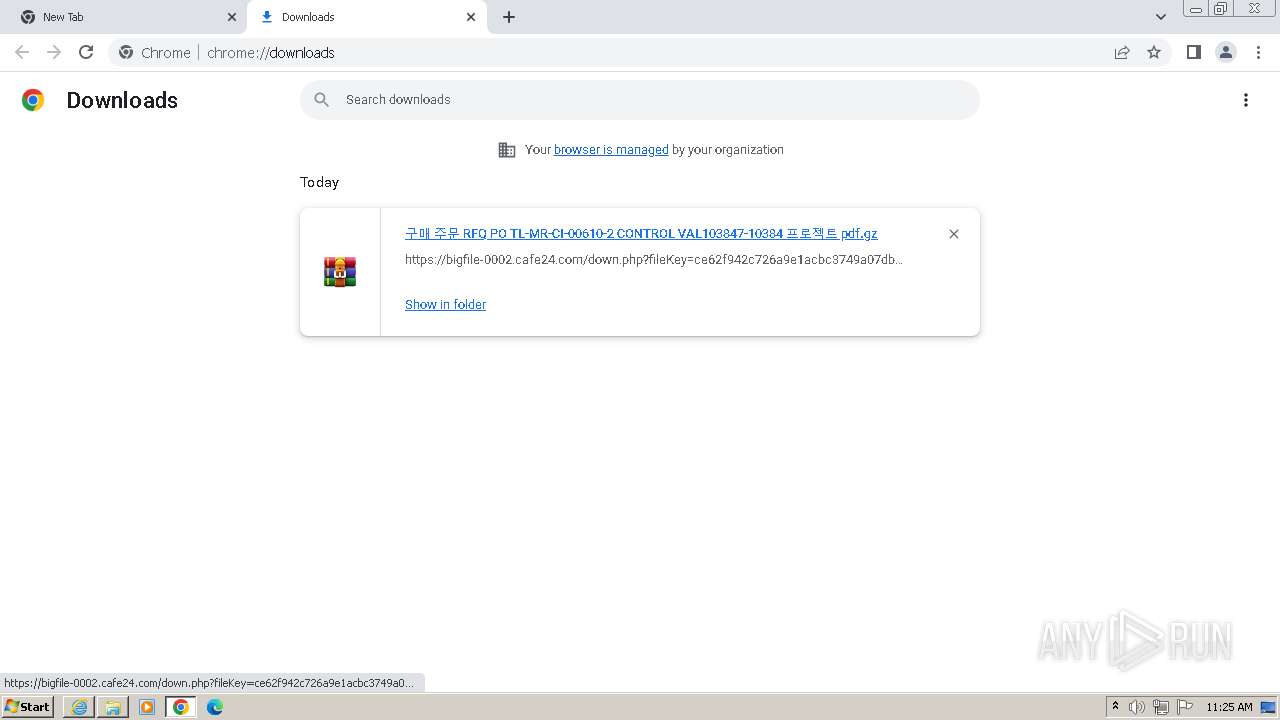Click the Chrome logo beside Downloads
The height and width of the screenshot is (720, 1280).
pos(33,100)
